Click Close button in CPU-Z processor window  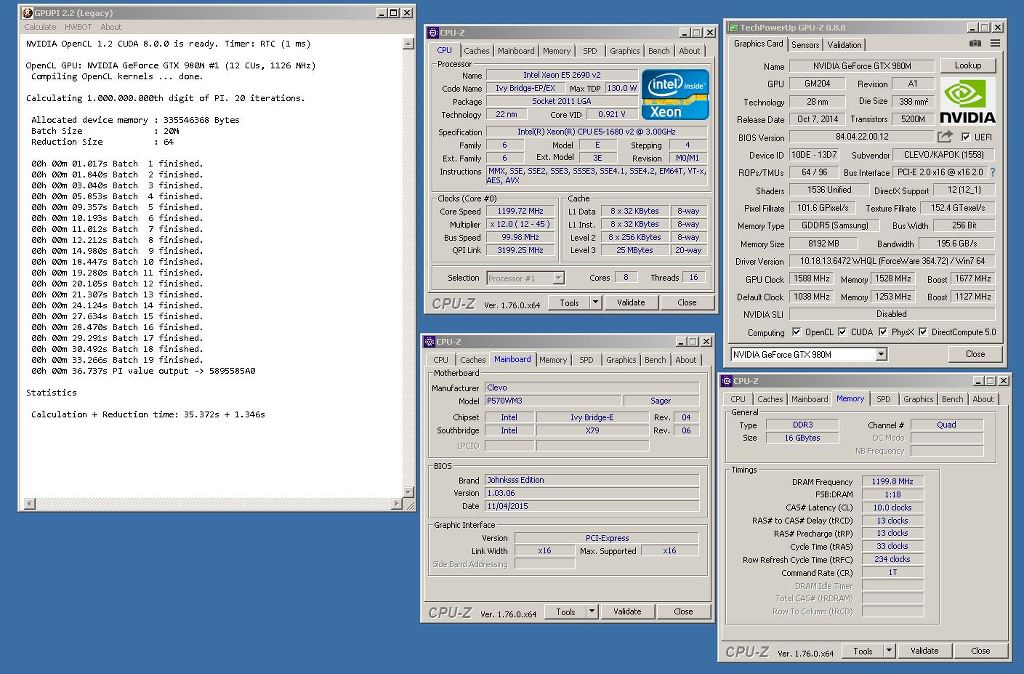(x=687, y=302)
